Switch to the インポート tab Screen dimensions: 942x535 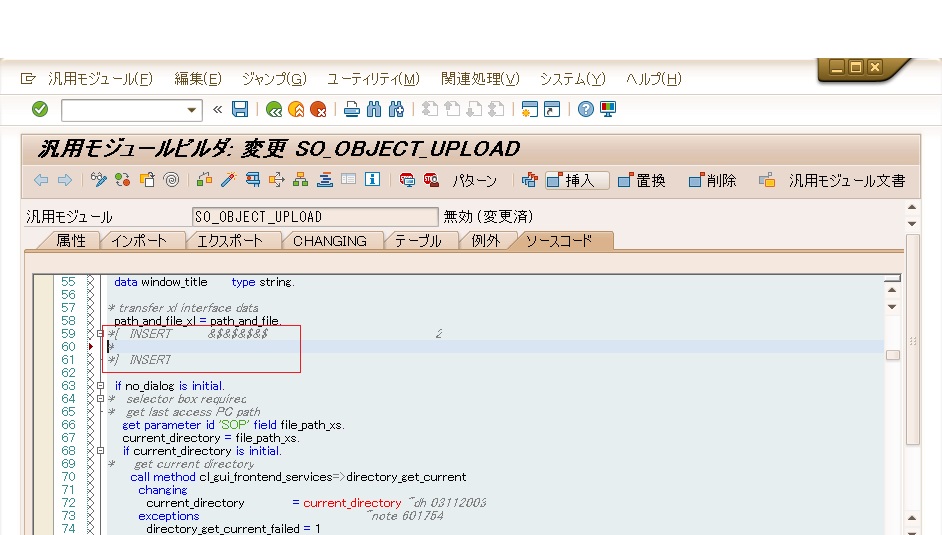coord(145,241)
